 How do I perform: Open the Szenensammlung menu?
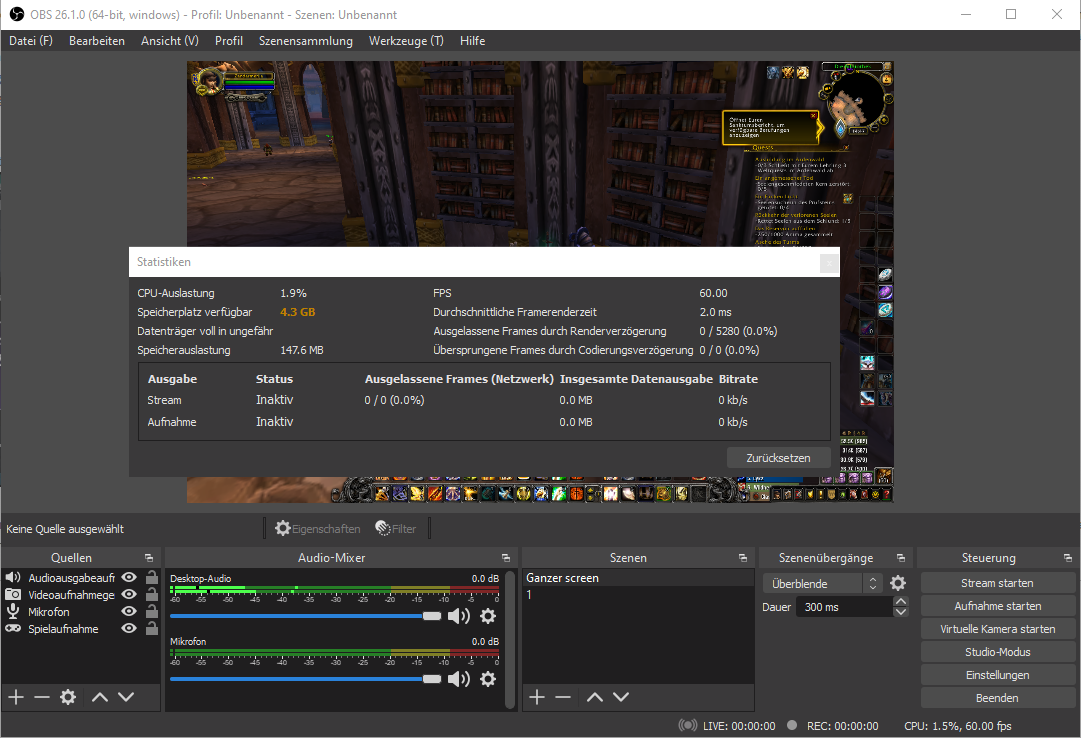[x=305, y=41]
